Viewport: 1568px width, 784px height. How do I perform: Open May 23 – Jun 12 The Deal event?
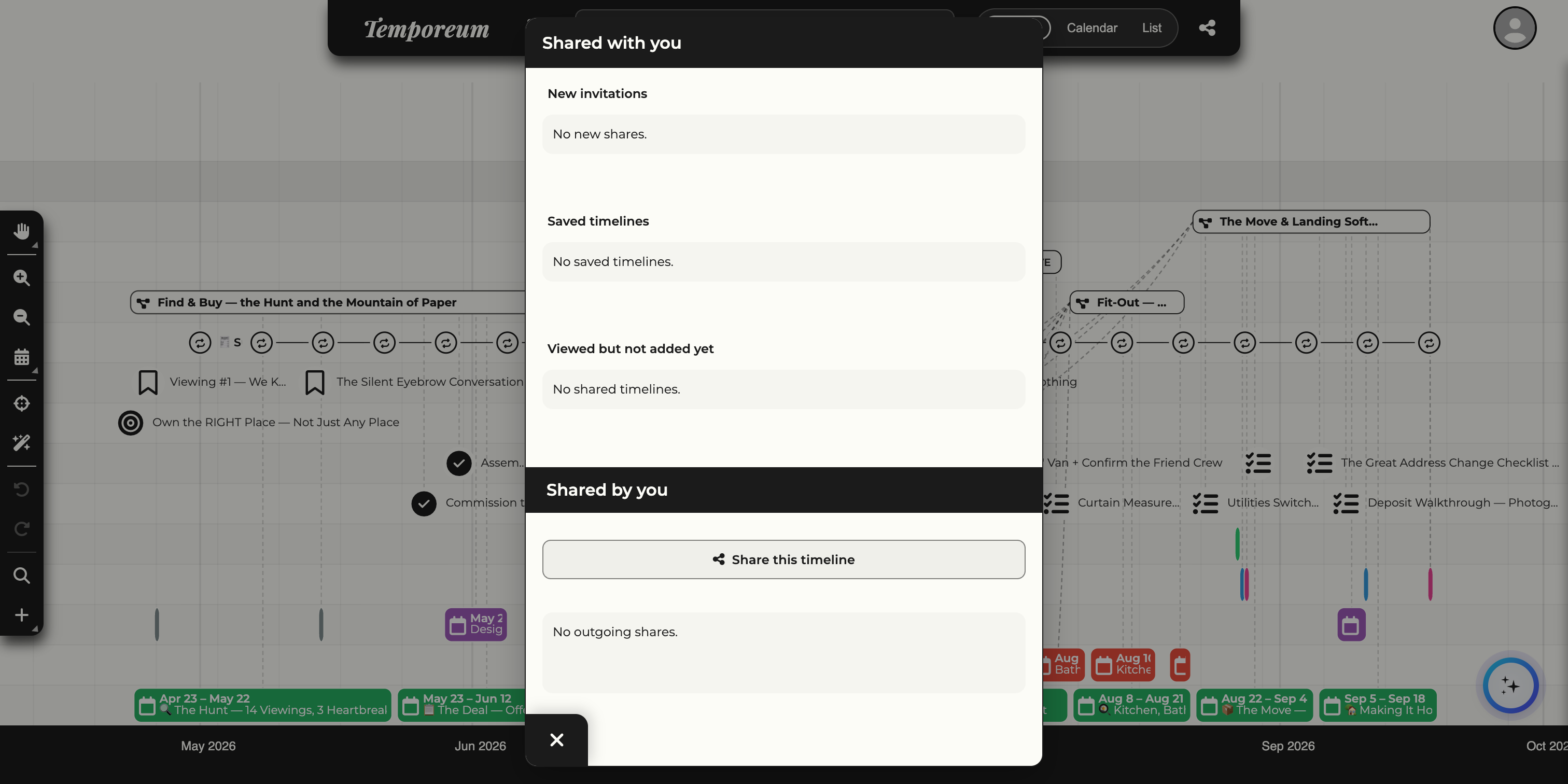(x=463, y=705)
